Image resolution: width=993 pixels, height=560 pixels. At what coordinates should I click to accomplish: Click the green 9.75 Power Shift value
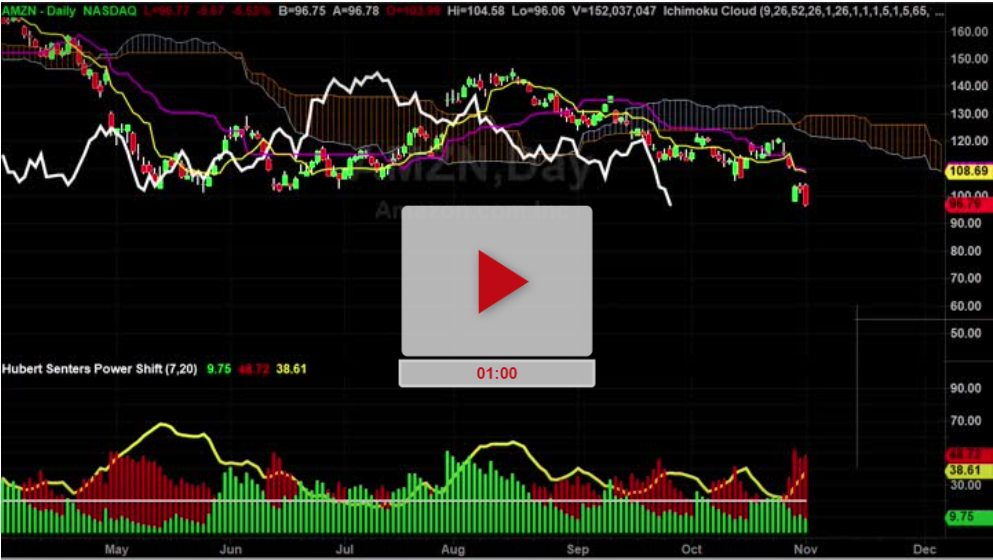tap(218, 369)
